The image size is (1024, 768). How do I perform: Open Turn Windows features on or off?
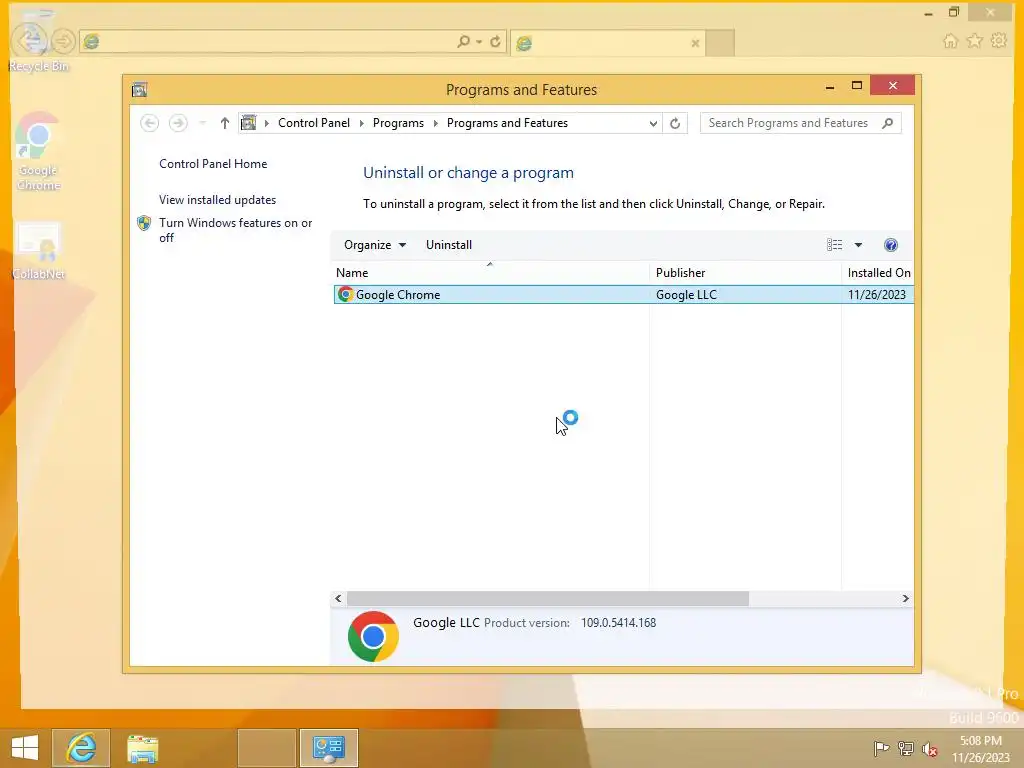236,230
